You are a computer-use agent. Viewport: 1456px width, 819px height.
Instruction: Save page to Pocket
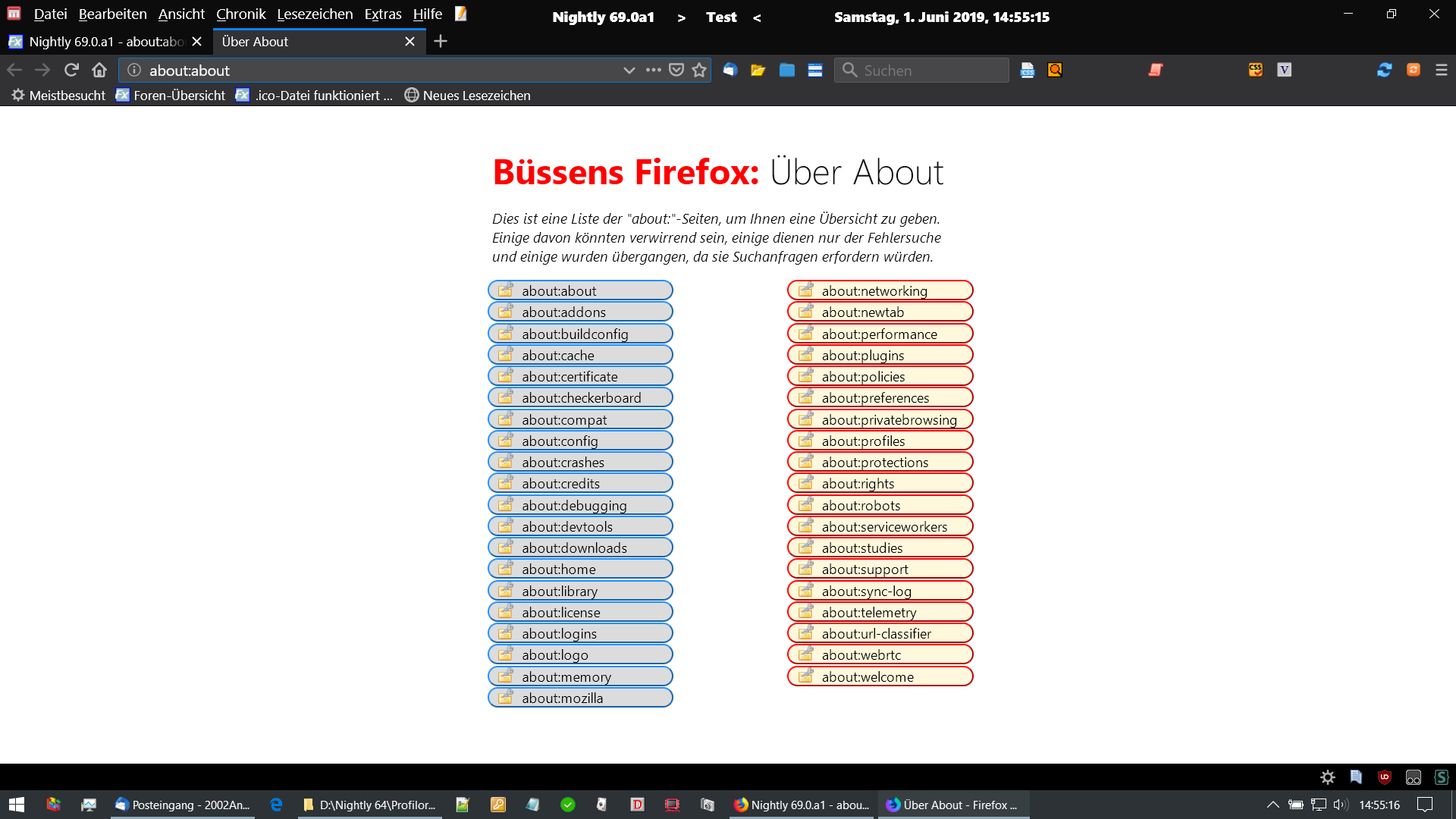click(x=676, y=70)
